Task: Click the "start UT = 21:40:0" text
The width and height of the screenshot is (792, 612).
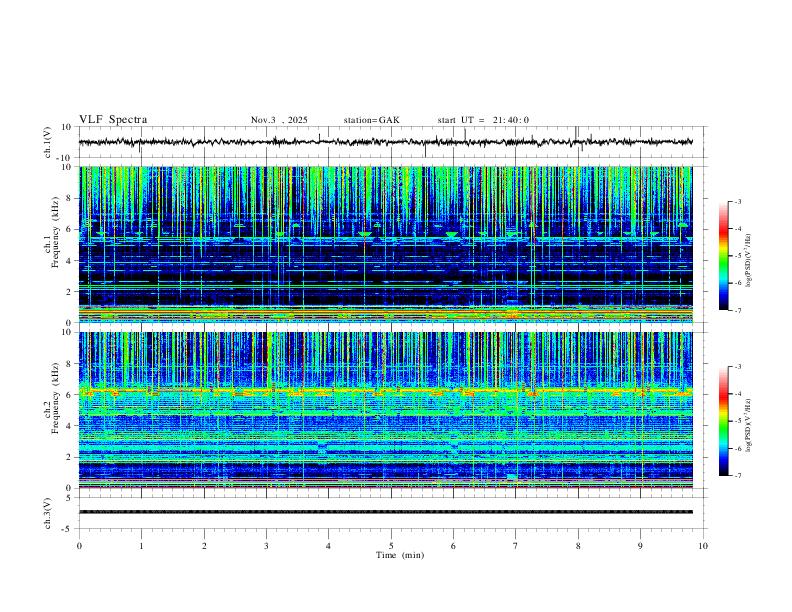Action: pos(483,120)
